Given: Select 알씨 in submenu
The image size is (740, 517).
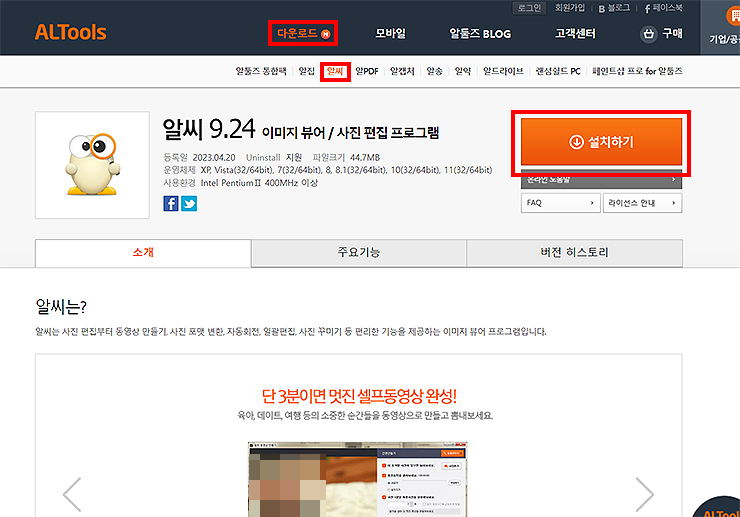Looking at the screenshot, I should [335, 71].
